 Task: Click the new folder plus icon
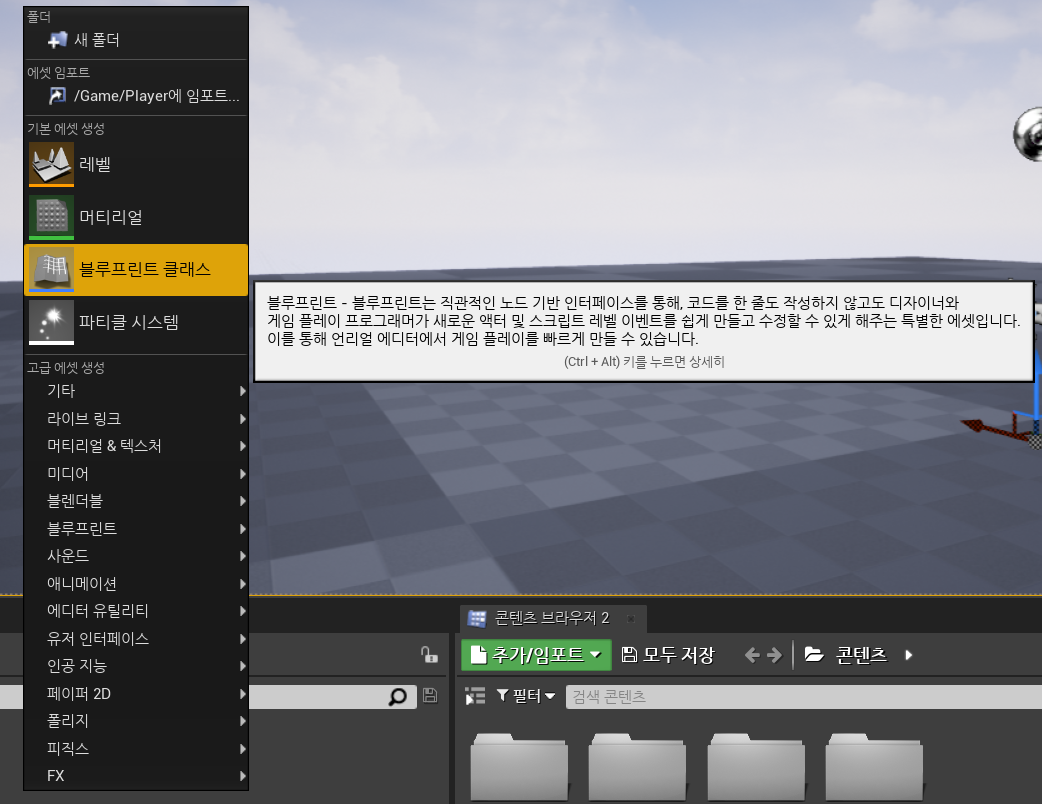click(x=57, y=40)
